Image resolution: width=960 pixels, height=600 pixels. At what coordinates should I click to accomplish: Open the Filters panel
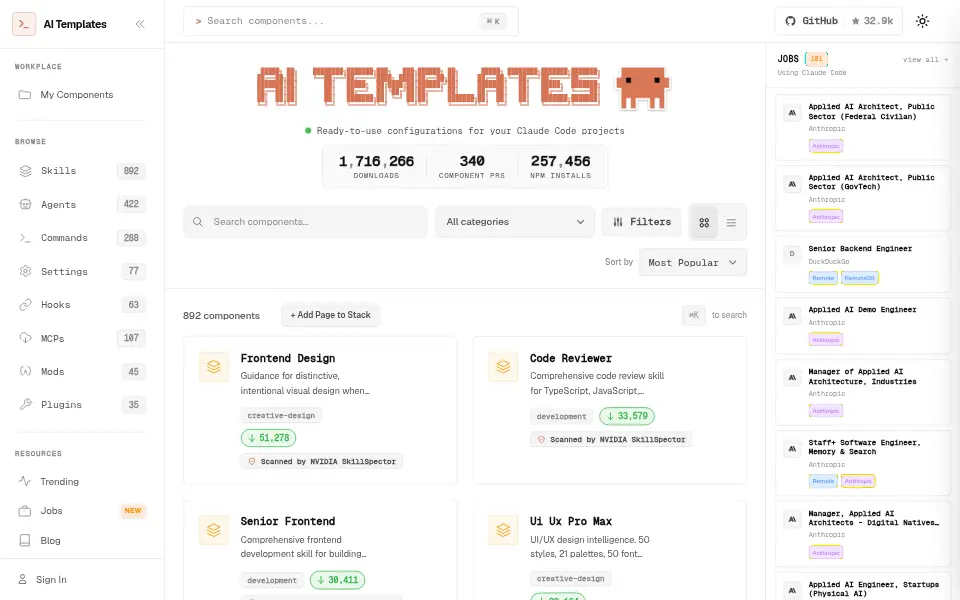tap(642, 222)
